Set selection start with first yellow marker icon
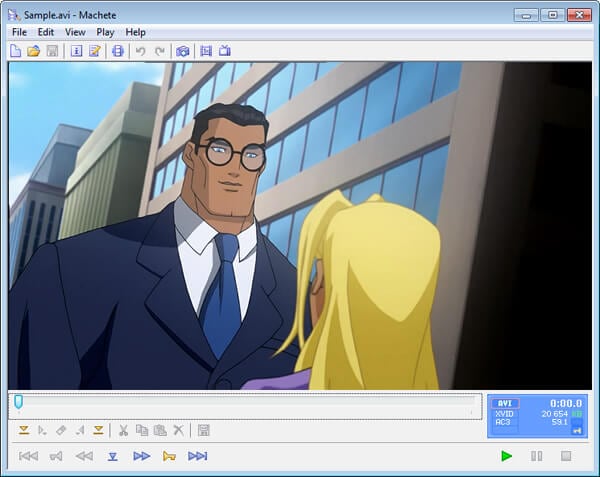Image resolution: width=600 pixels, height=477 pixels. point(24,431)
